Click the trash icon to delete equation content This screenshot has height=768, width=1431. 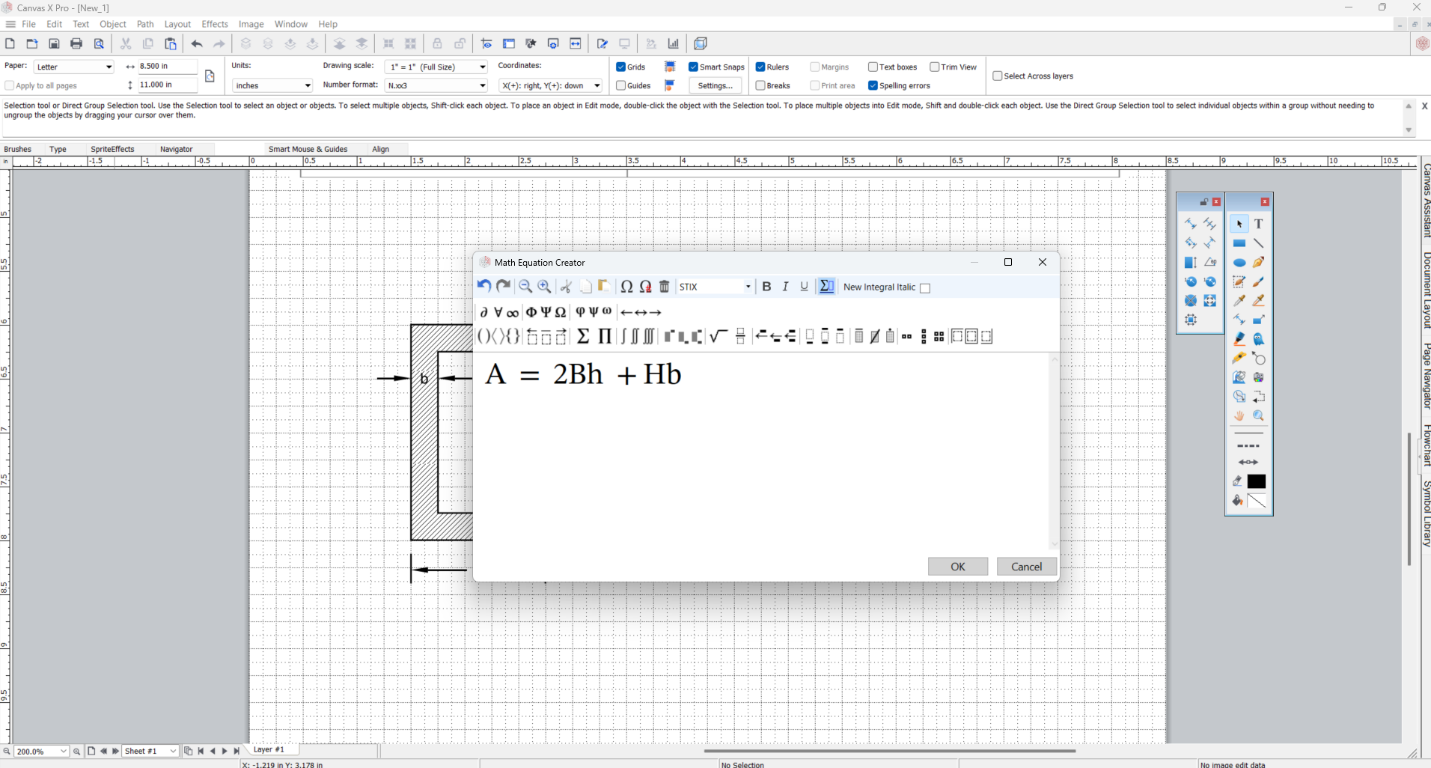click(x=663, y=286)
